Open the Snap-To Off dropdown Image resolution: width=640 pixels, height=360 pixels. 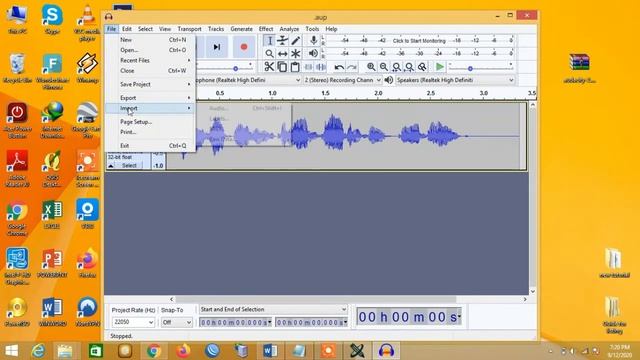[x=176, y=322]
